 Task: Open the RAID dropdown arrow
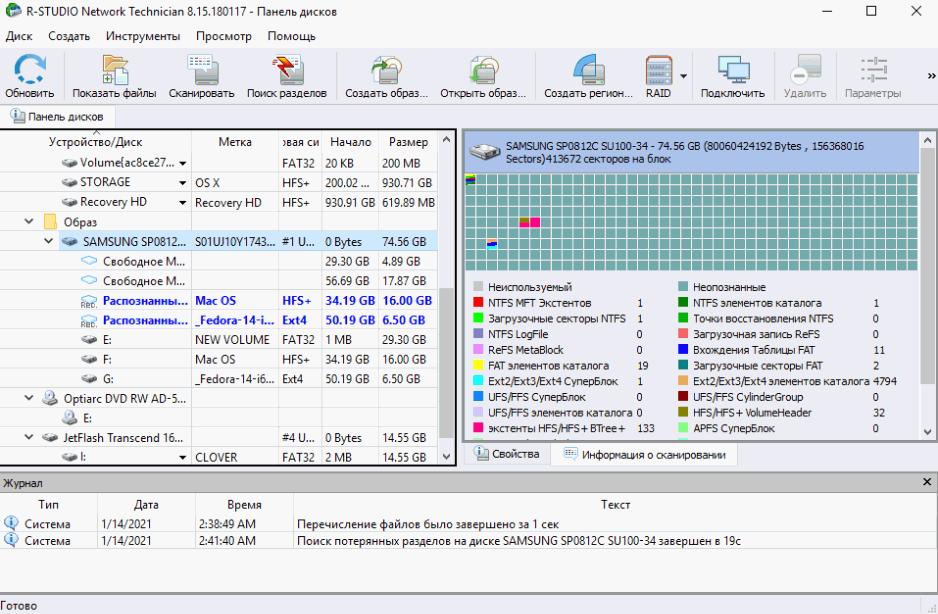684,76
